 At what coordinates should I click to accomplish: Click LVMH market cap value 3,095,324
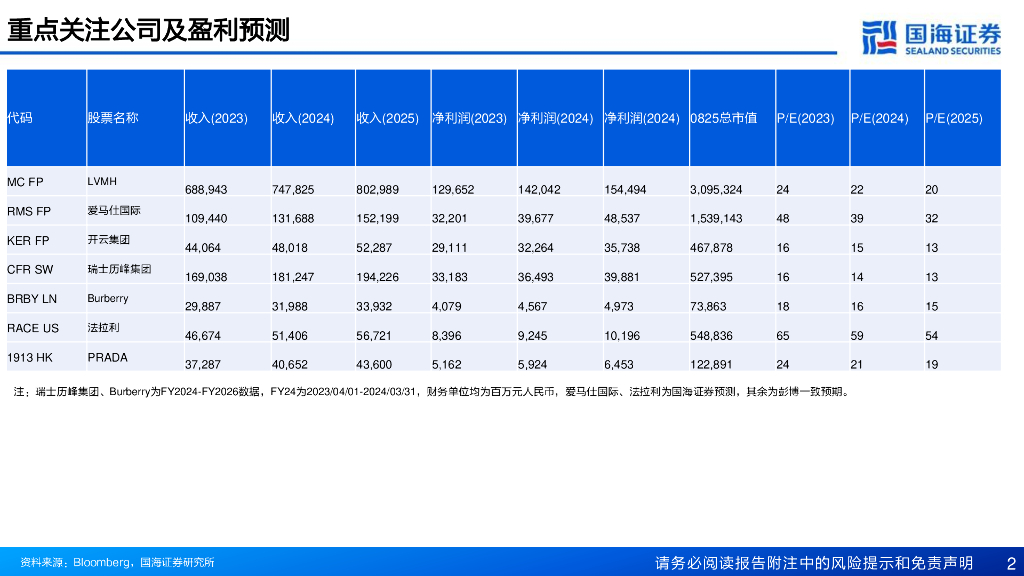point(716,189)
